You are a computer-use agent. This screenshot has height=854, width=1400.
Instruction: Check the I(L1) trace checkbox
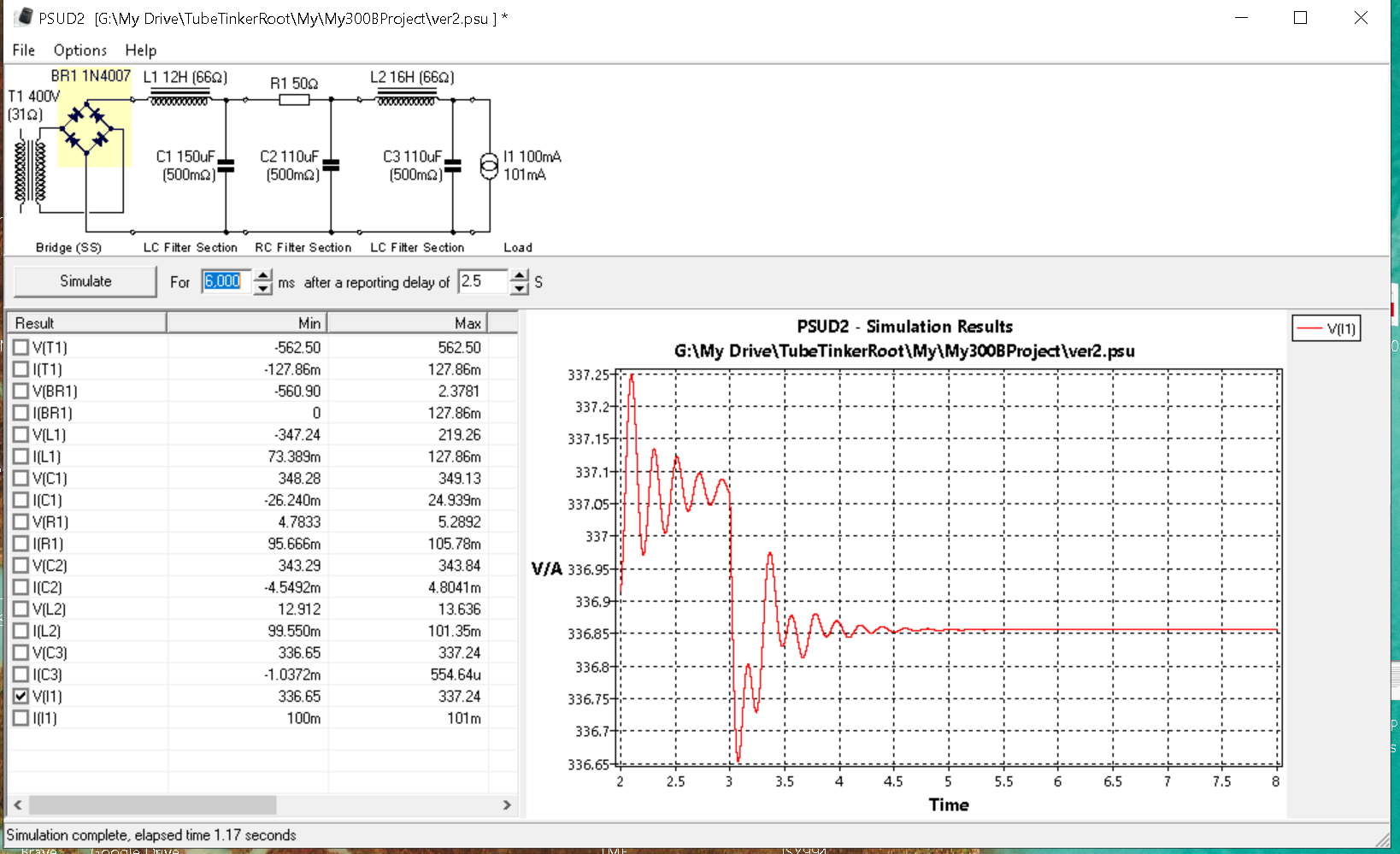tap(21, 456)
